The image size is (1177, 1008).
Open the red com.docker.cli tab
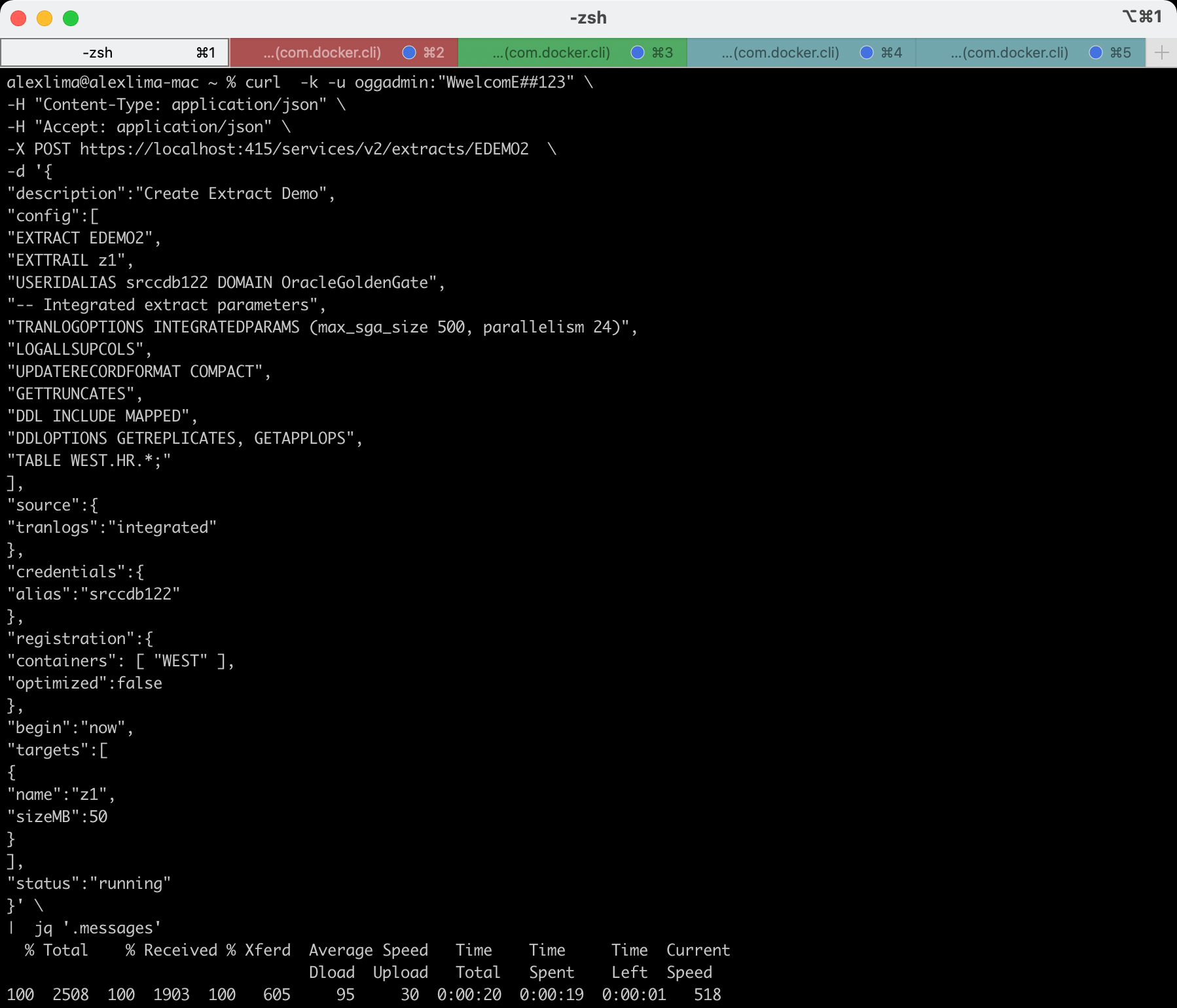[322, 52]
